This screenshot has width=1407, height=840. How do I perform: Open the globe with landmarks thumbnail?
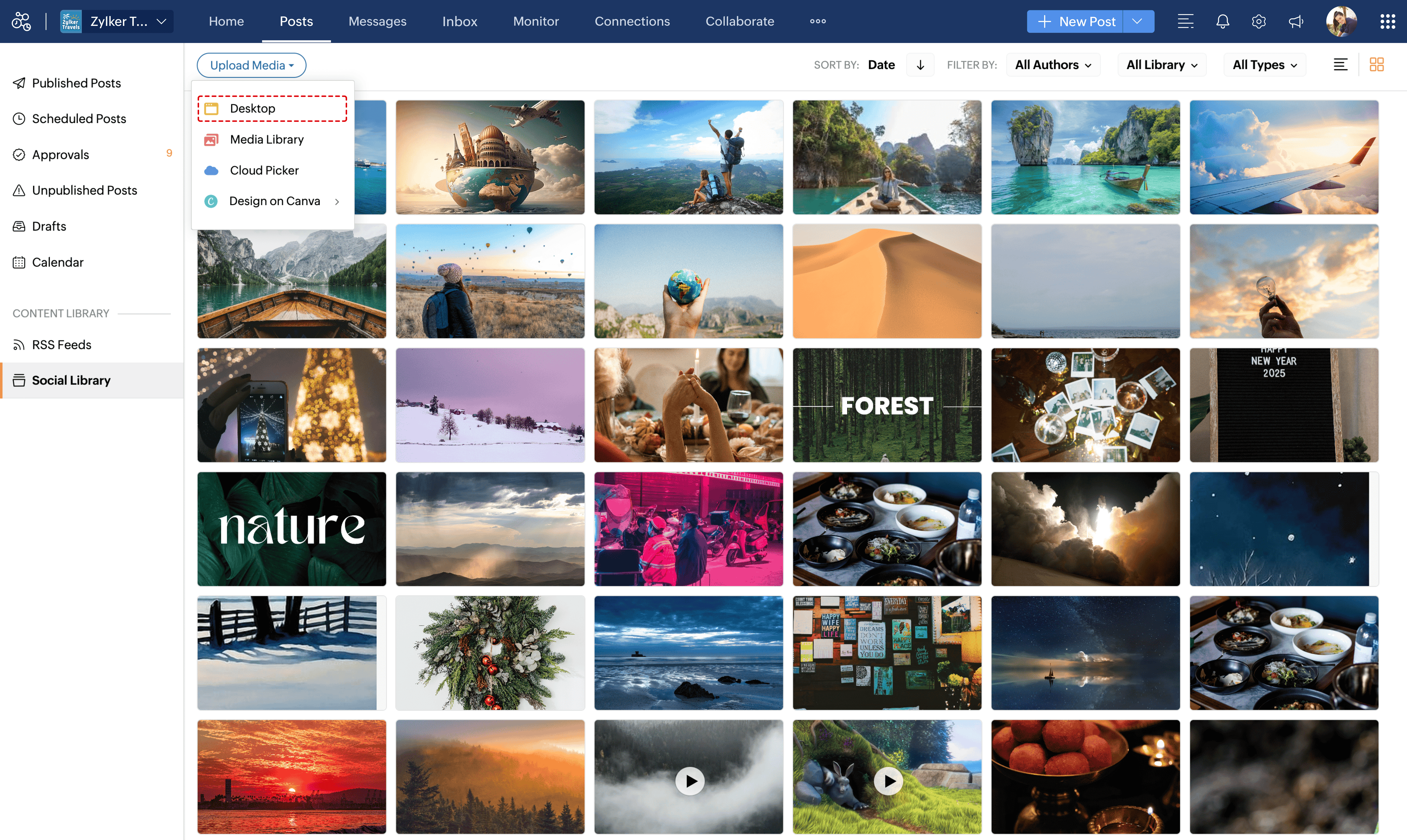pyautogui.click(x=490, y=157)
